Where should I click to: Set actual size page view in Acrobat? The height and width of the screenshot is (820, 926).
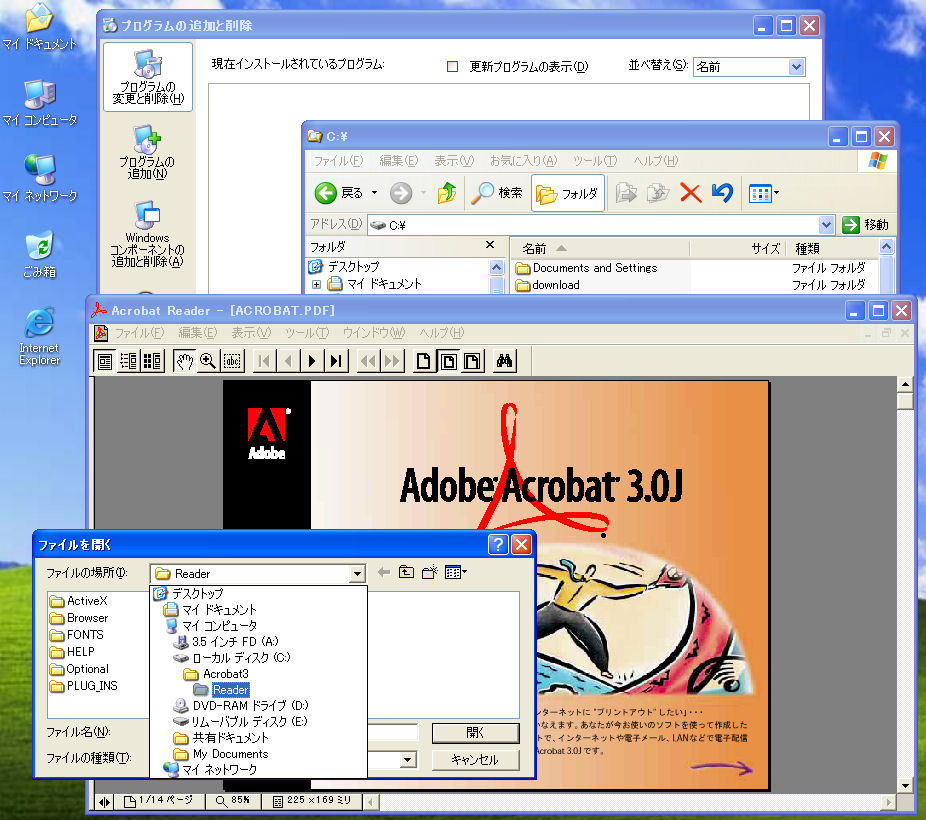coord(423,361)
